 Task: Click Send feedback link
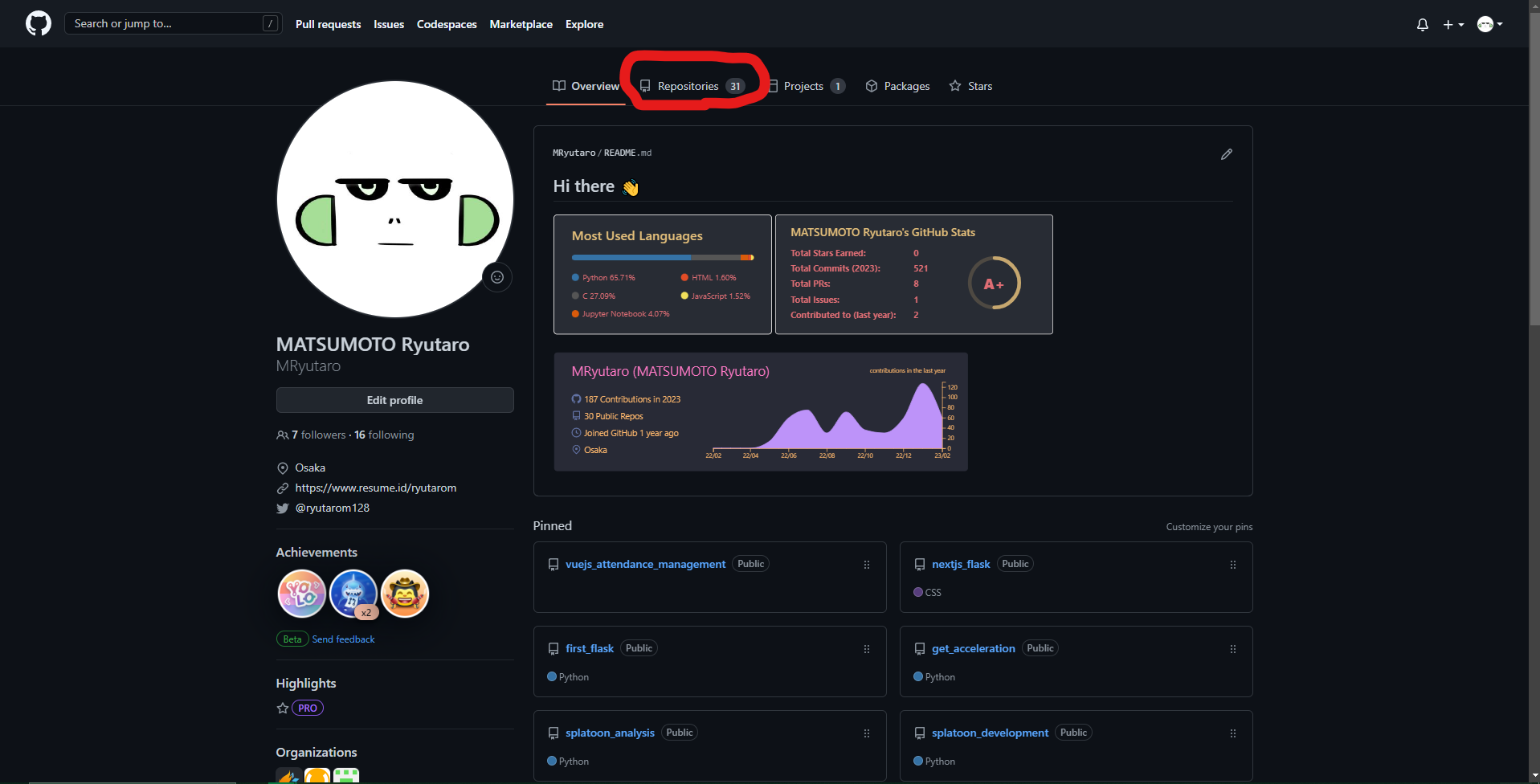coord(343,639)
